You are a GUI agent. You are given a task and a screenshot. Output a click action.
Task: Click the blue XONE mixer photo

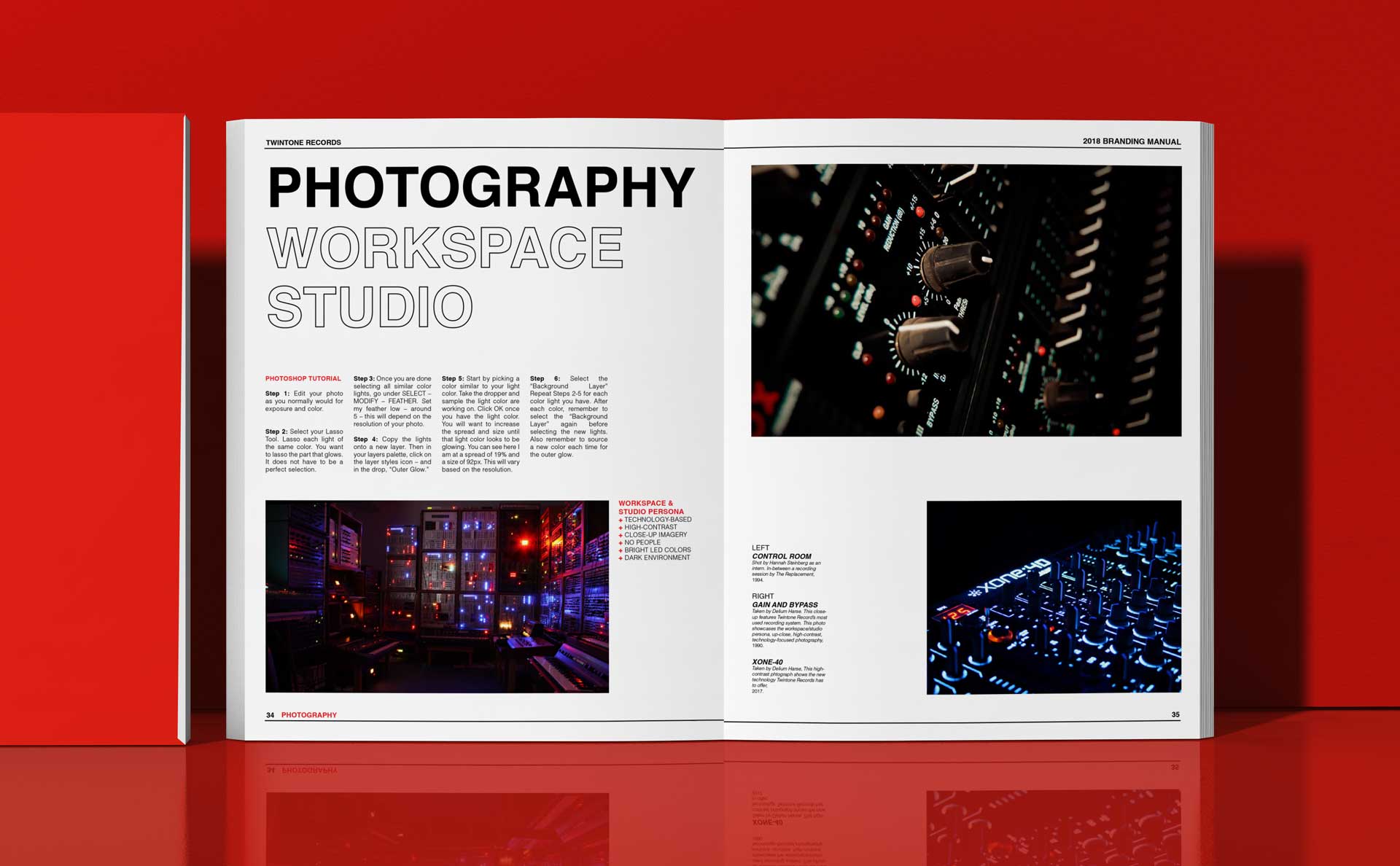coord(1054,597)
